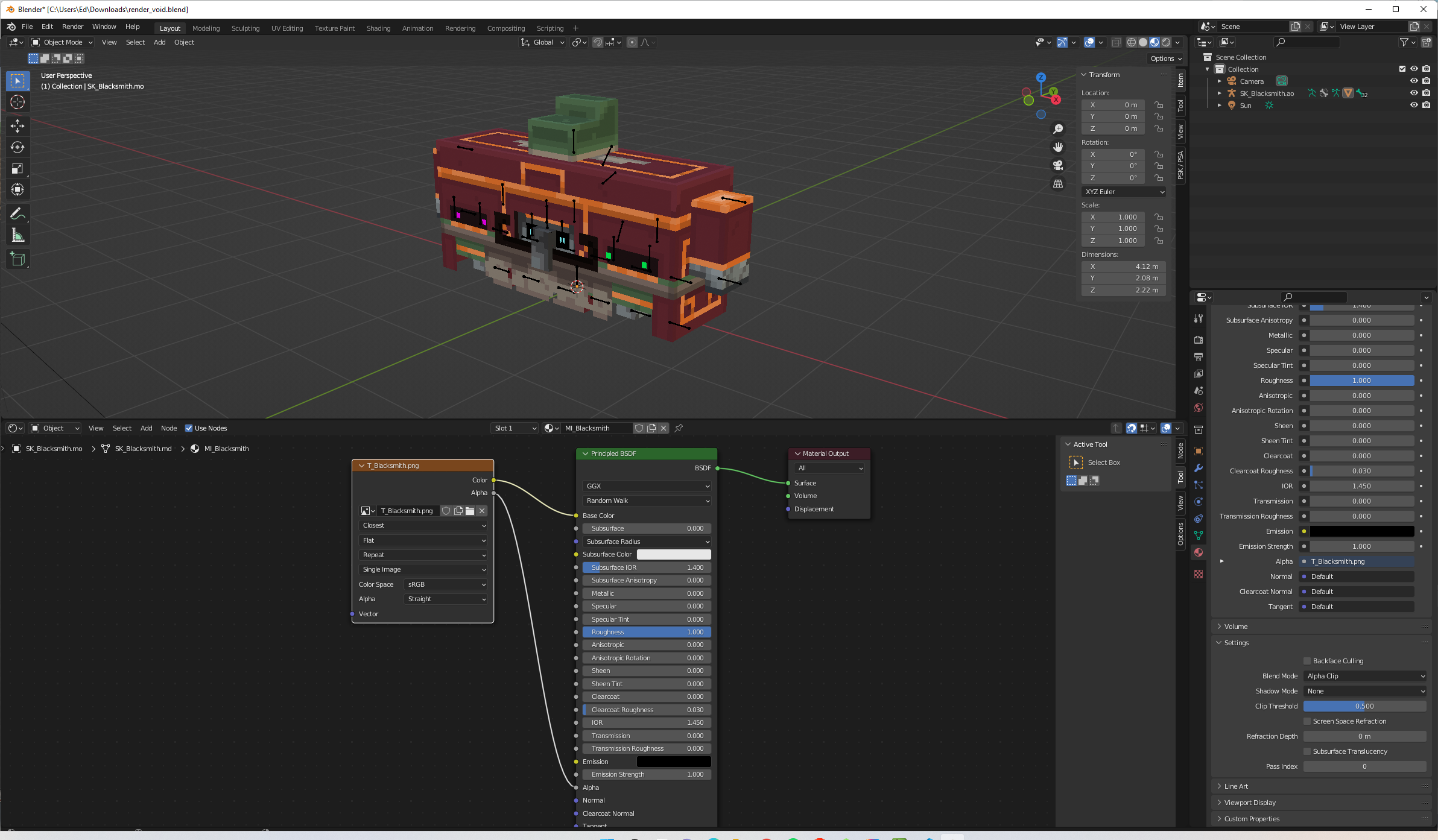Open the Render menu
The width and height of the screenshot is (1438, 840).
coord(72,27)
